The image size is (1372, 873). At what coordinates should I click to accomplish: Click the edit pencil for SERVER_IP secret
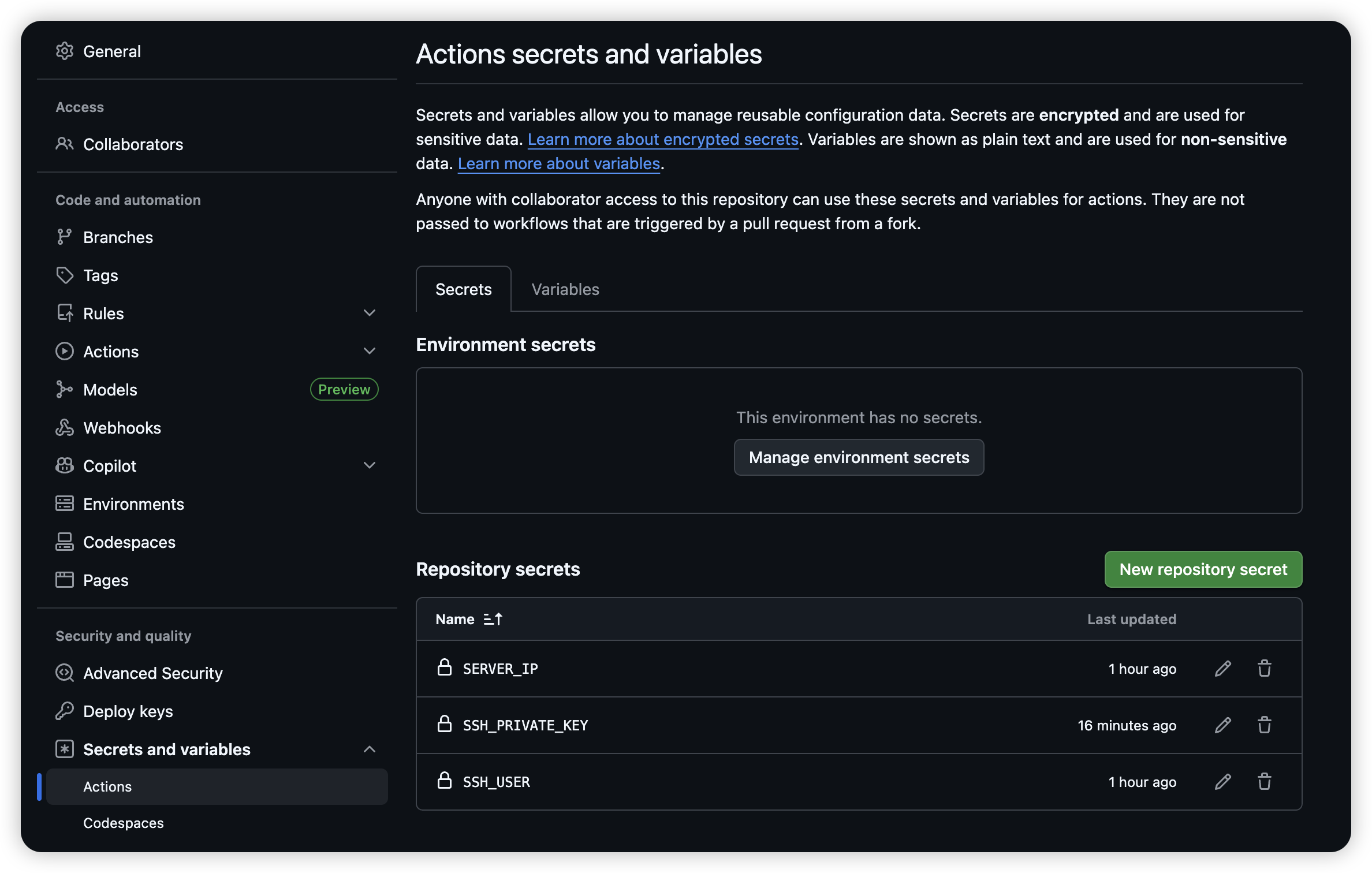pos(1222,669)
